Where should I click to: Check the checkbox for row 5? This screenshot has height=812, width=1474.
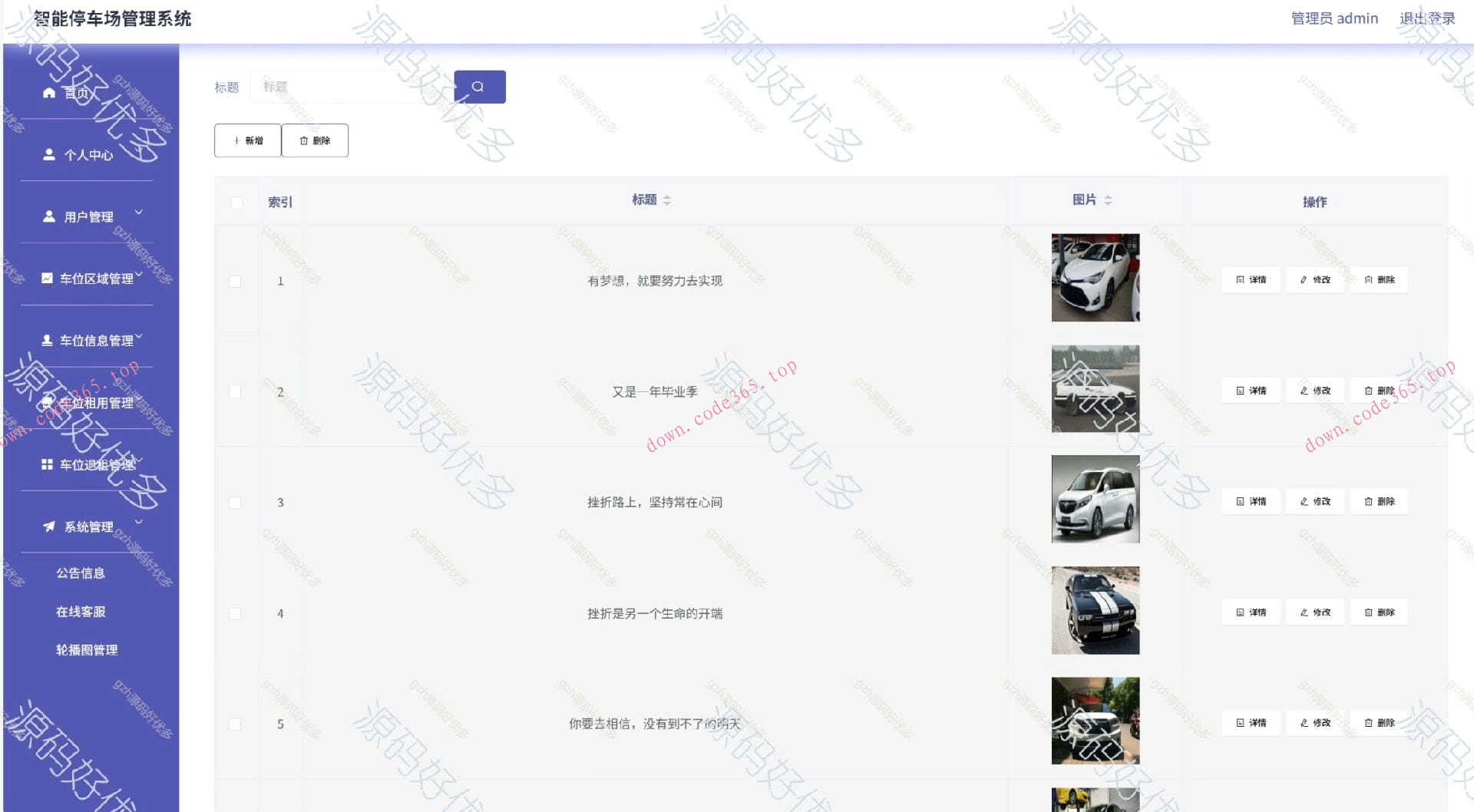(x=235, y=723)
